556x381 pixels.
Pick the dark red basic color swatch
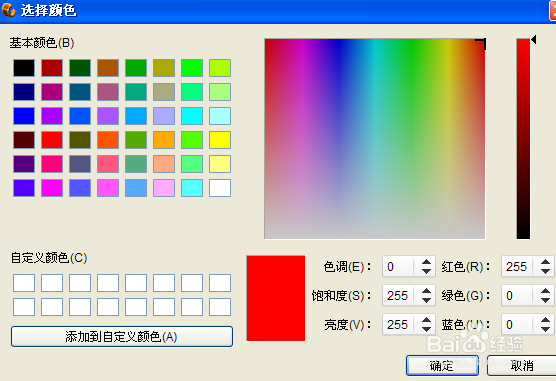(x=52, y=68)
